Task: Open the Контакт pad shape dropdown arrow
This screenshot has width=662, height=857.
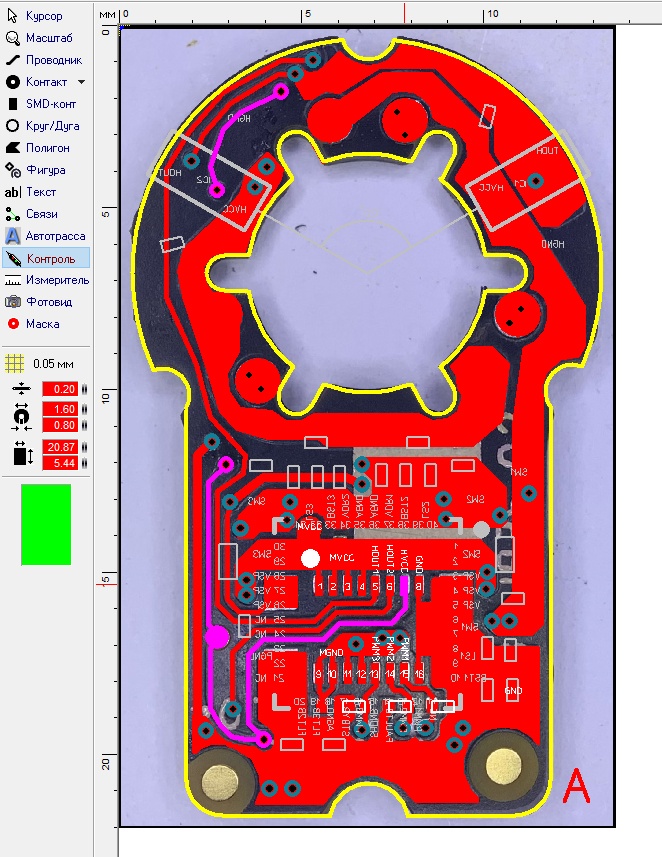Action: pos(81,82)
